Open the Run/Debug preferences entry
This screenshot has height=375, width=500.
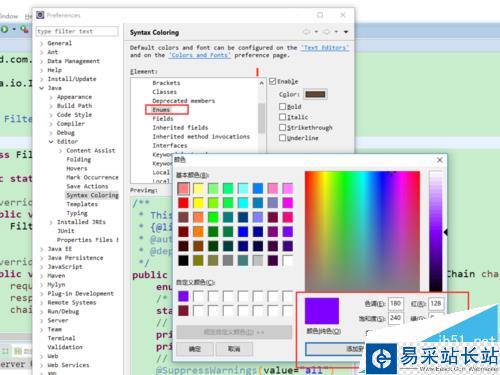pyautogui.click(x=63, y=312)
